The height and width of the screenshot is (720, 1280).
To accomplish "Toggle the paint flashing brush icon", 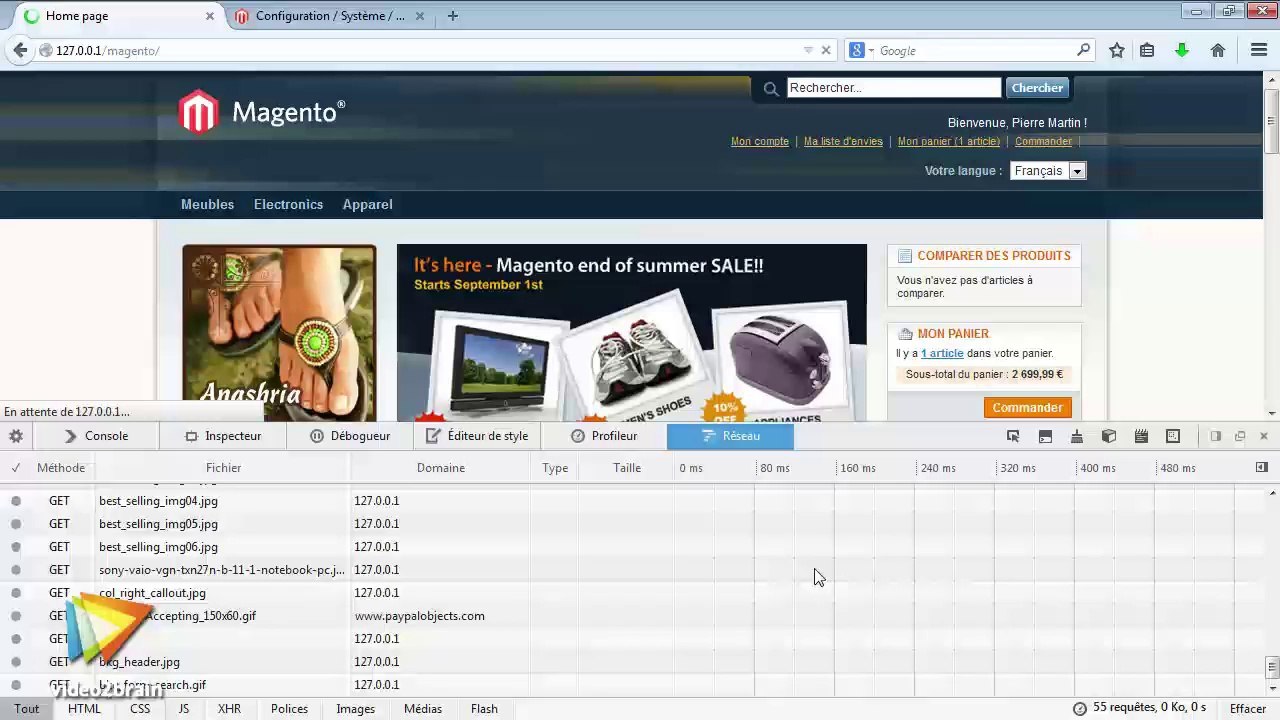I will (1077, 436).
